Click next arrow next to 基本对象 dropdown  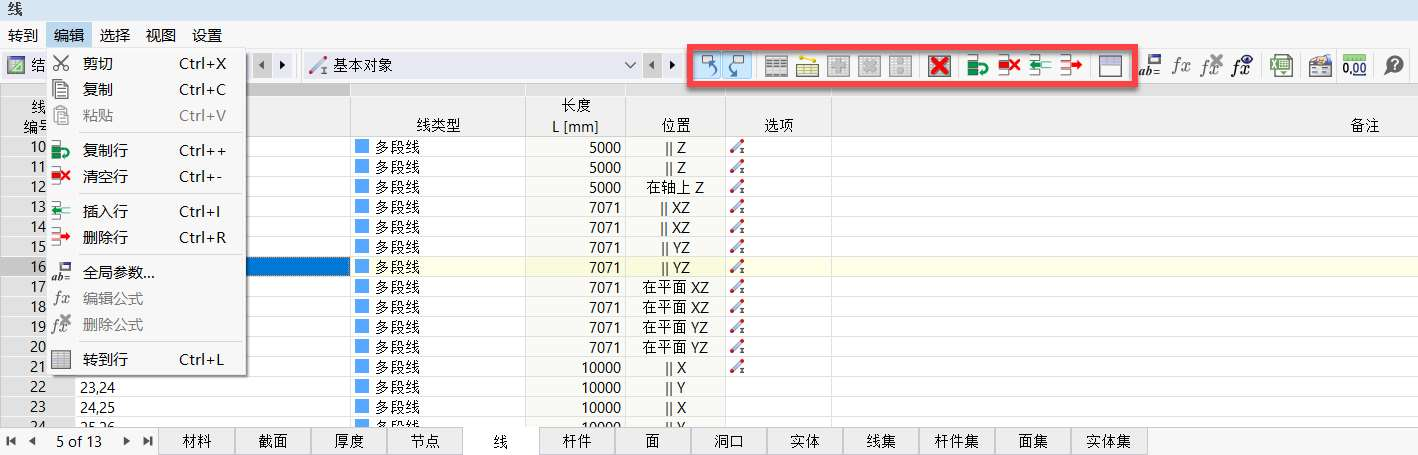coord(671,66)
